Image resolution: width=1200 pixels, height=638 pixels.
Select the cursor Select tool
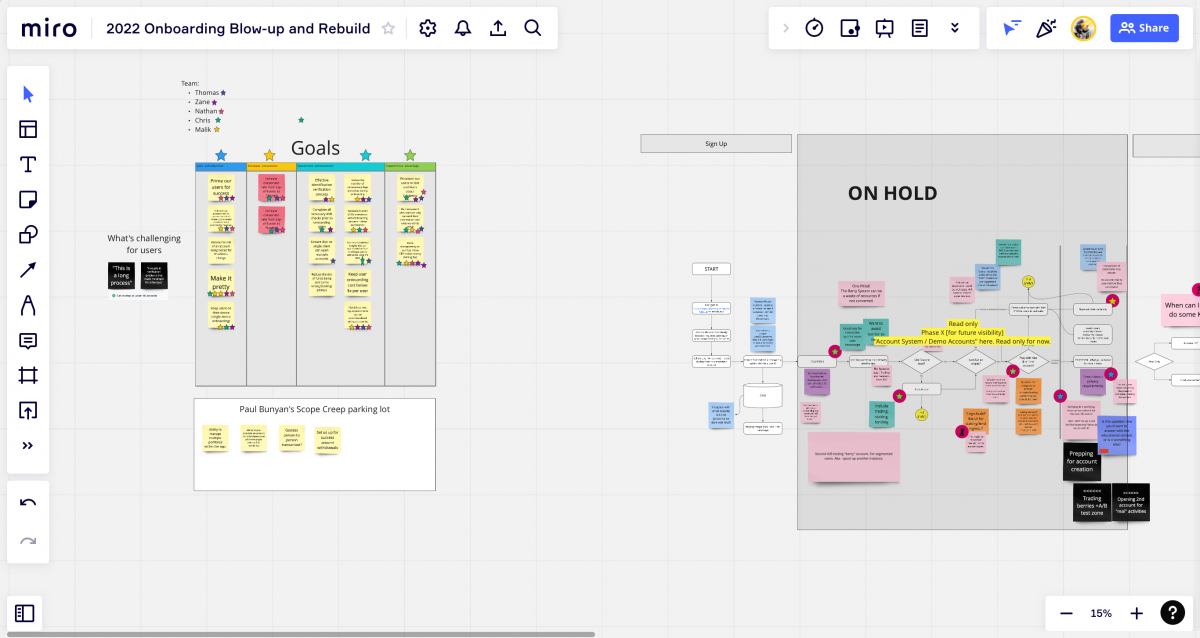tap(28, 94)
